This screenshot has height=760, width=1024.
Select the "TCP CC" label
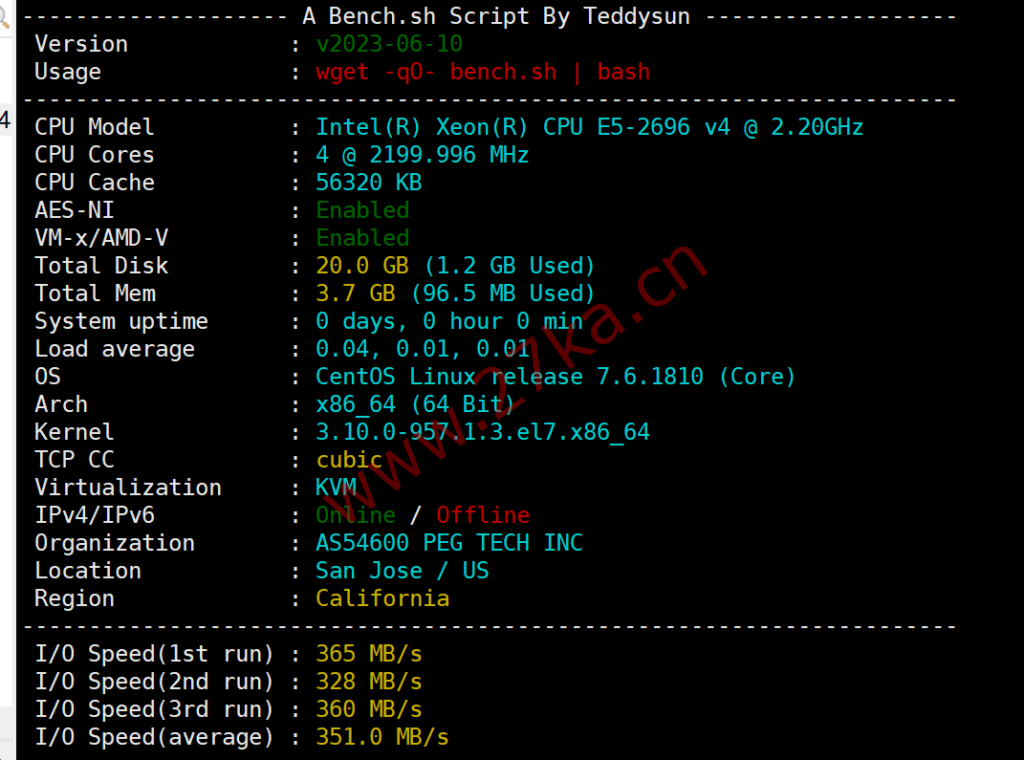click(x=74, y=460)
